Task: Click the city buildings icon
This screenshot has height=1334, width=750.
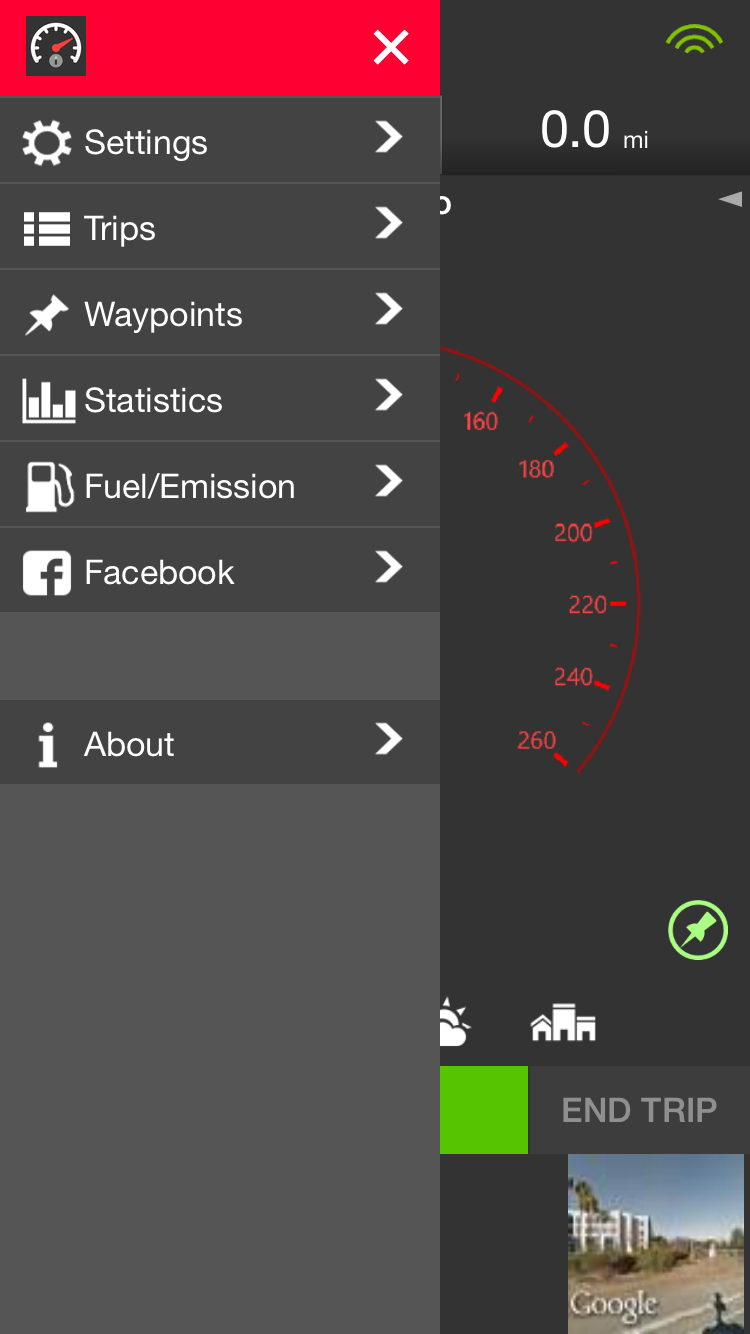Action: pyautogui.click(x=563, y=1024)
